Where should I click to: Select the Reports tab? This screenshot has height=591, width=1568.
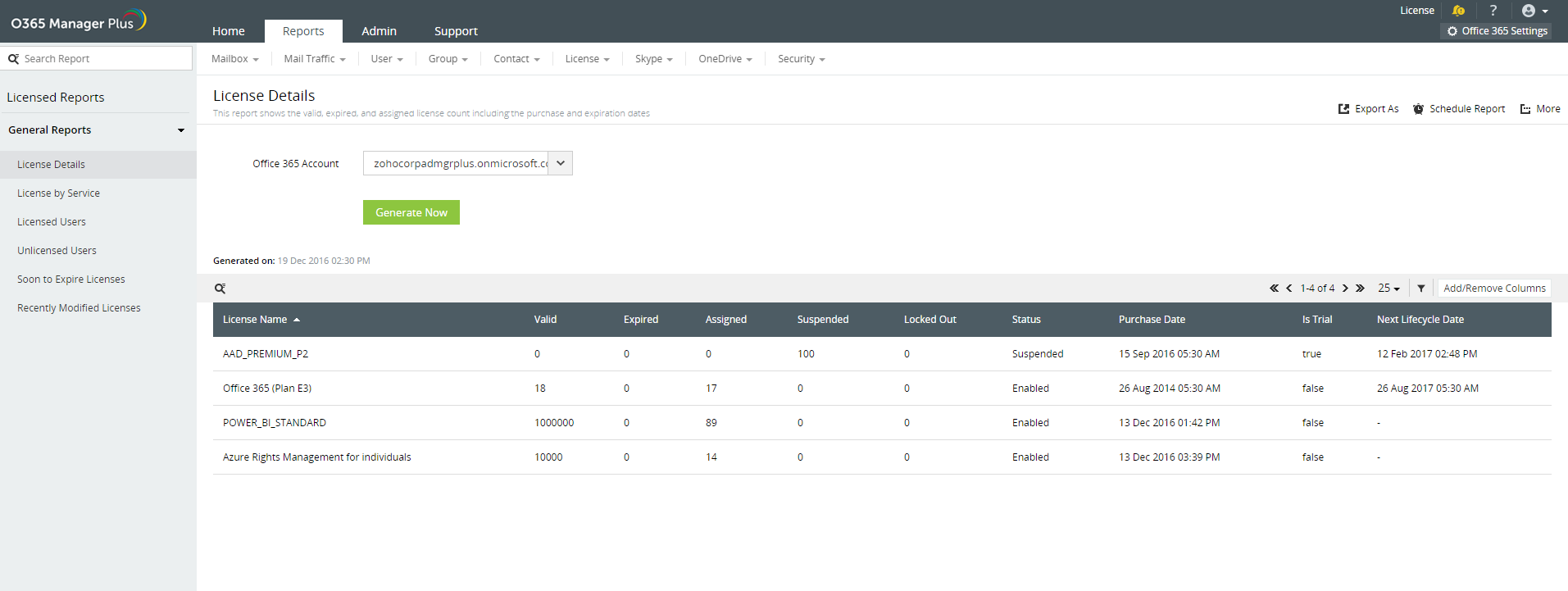pyautogui.click(x=303, y=31)
